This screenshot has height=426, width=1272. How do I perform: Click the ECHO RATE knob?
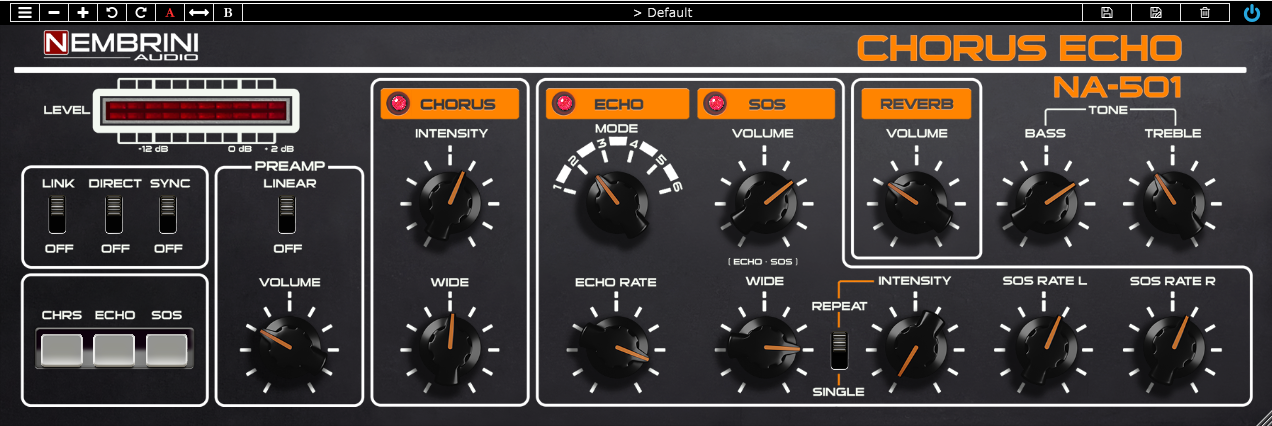[x=617, y=349]
